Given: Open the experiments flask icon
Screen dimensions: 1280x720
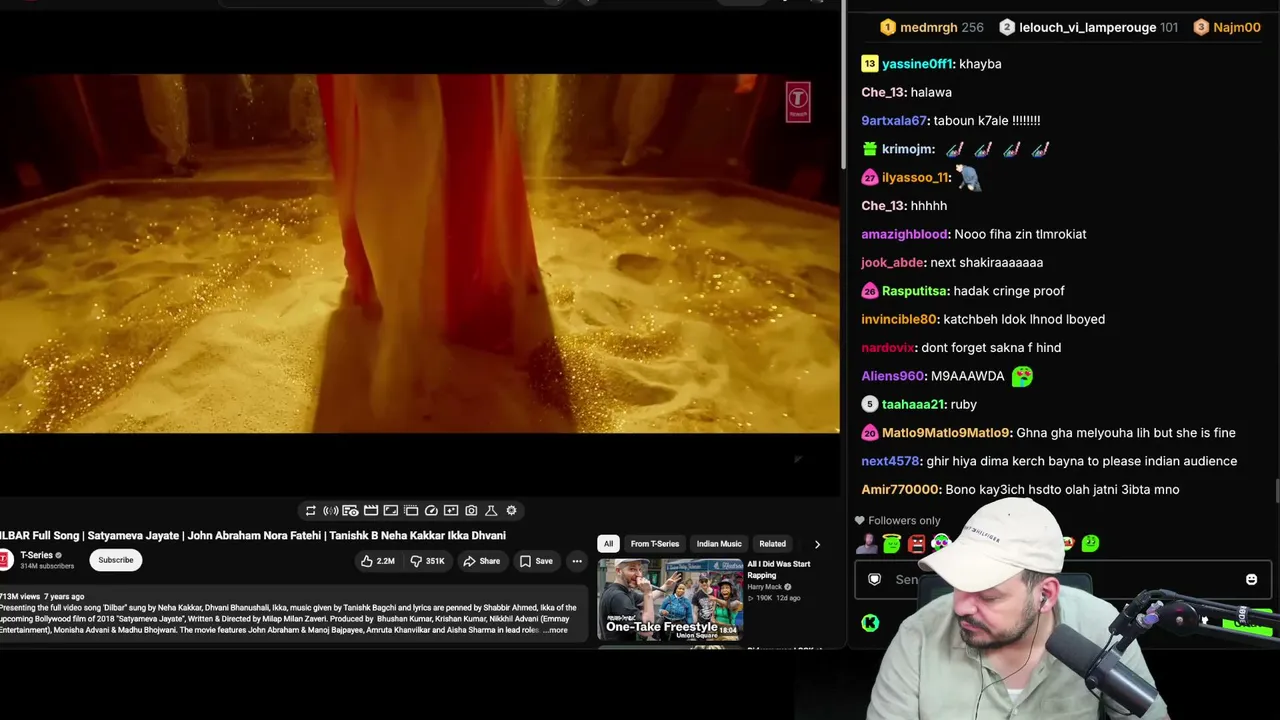Looking at the screenshot, I should 491,511.
